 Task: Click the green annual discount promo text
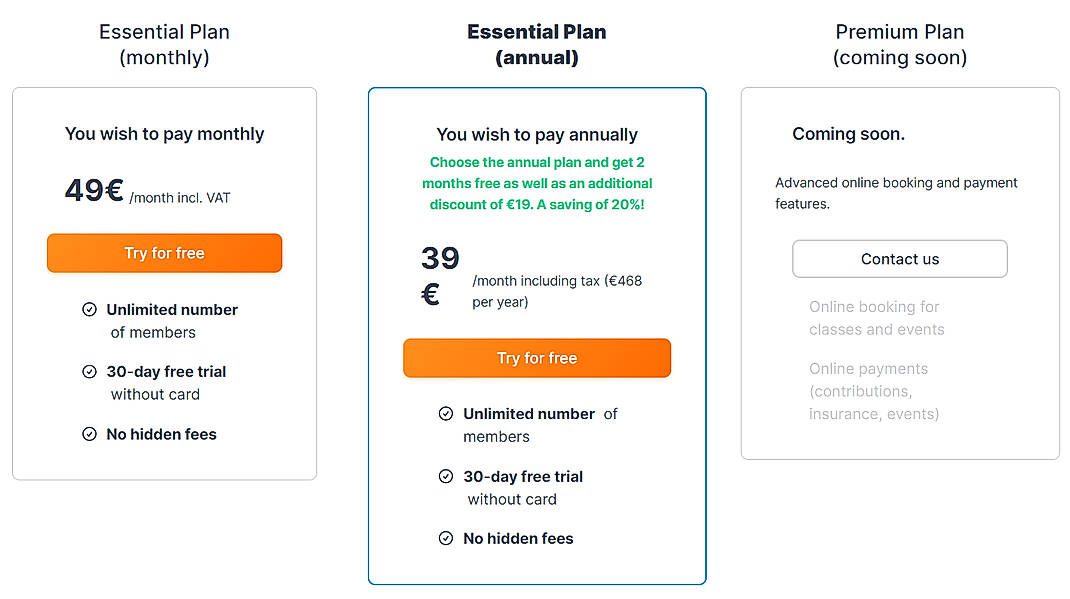point(537,183)
